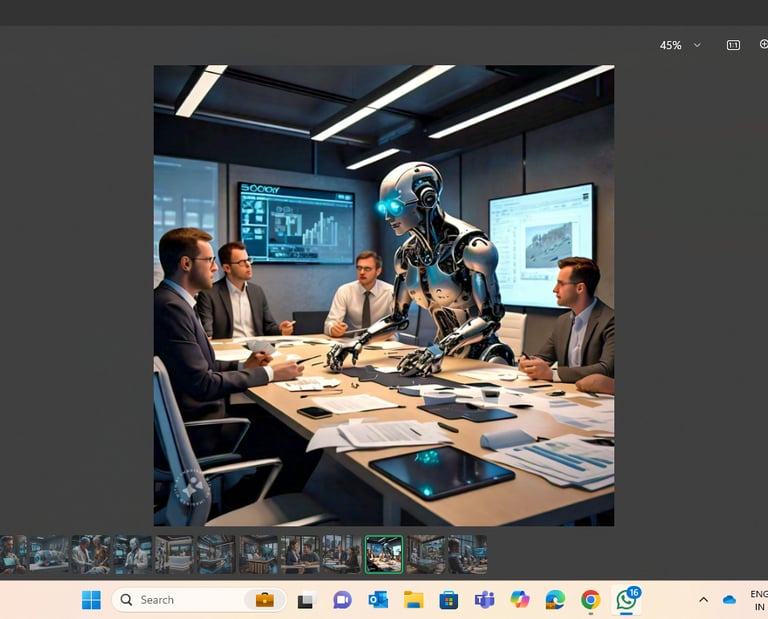This screenshot has width=768, height=619.
Task: Open the doctor and elderly patient thumbnail
Action: [91, 554]
